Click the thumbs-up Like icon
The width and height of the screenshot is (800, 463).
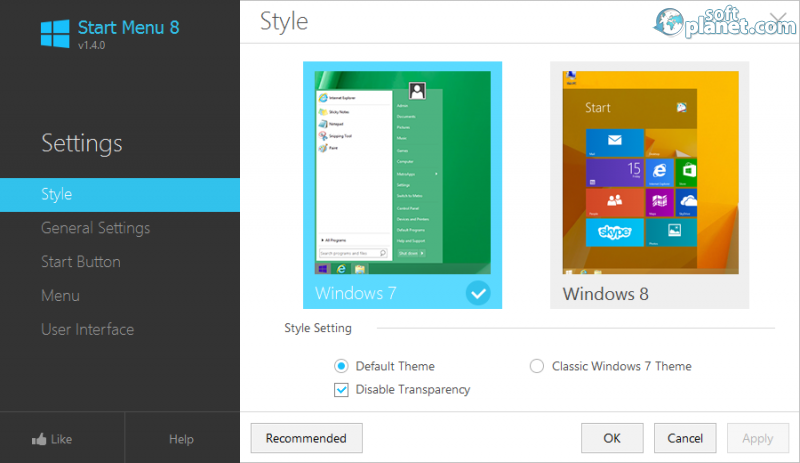[x=39, y=439]
